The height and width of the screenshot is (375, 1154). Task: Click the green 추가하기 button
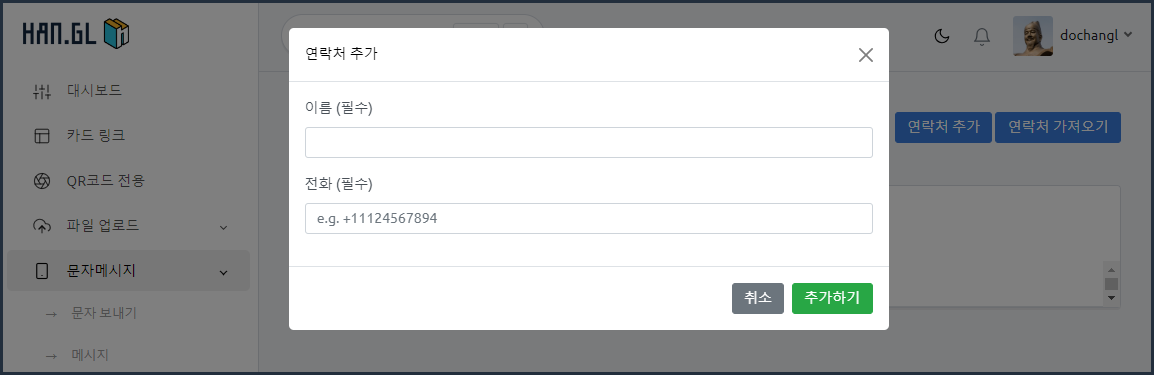832,298
